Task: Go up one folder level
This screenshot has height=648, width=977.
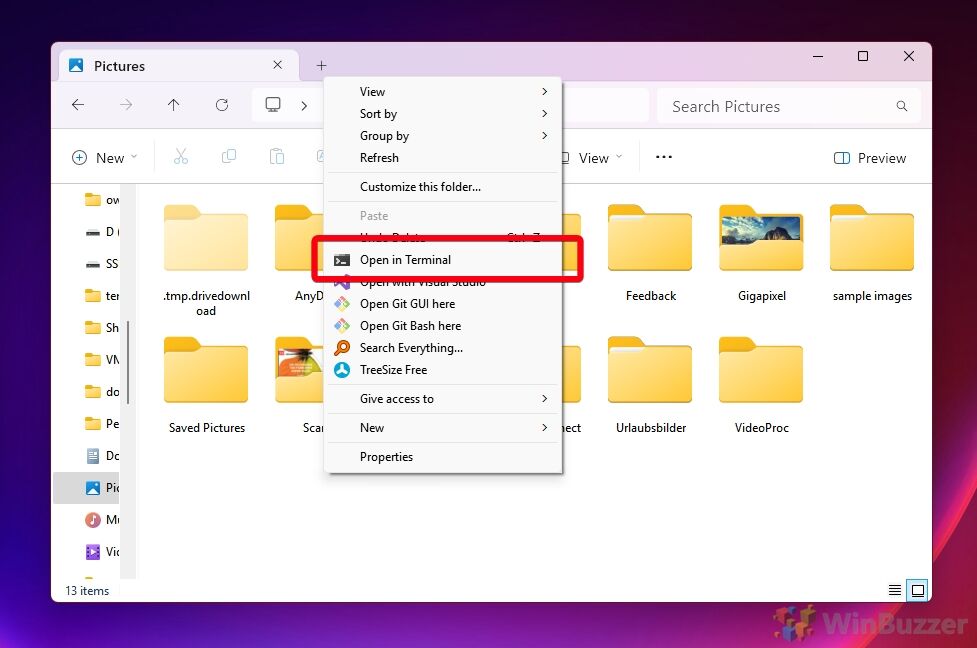Action: coord(174,105)
